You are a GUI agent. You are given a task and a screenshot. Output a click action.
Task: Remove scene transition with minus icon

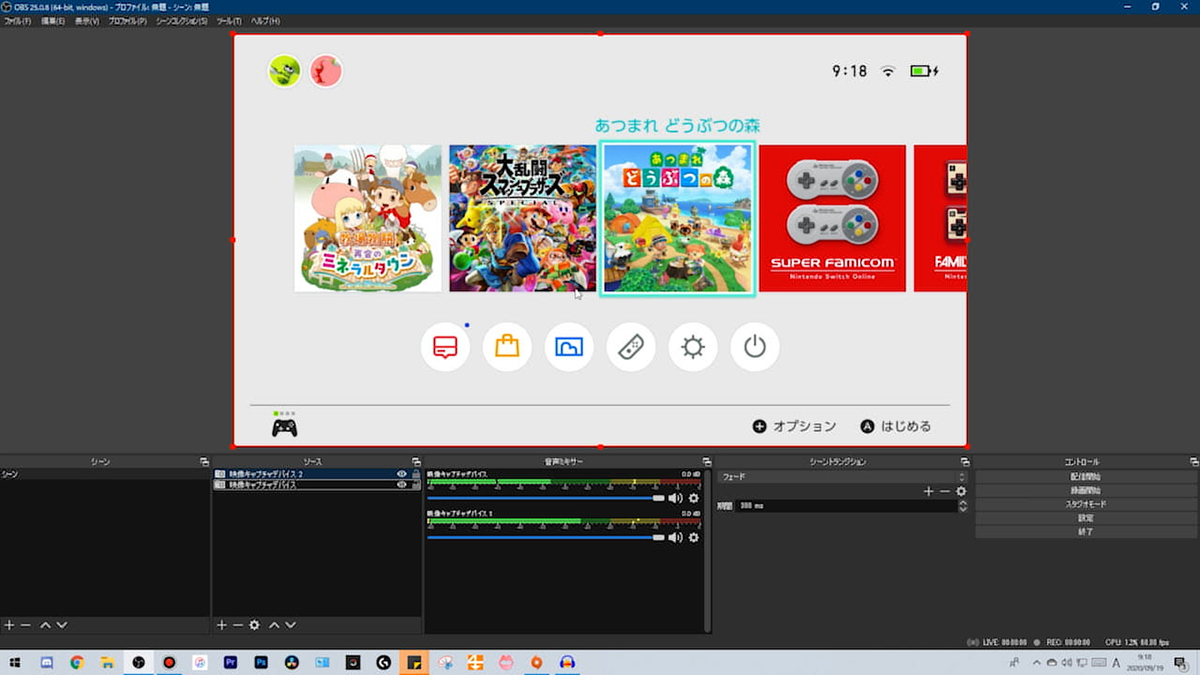tap(944, 491)
